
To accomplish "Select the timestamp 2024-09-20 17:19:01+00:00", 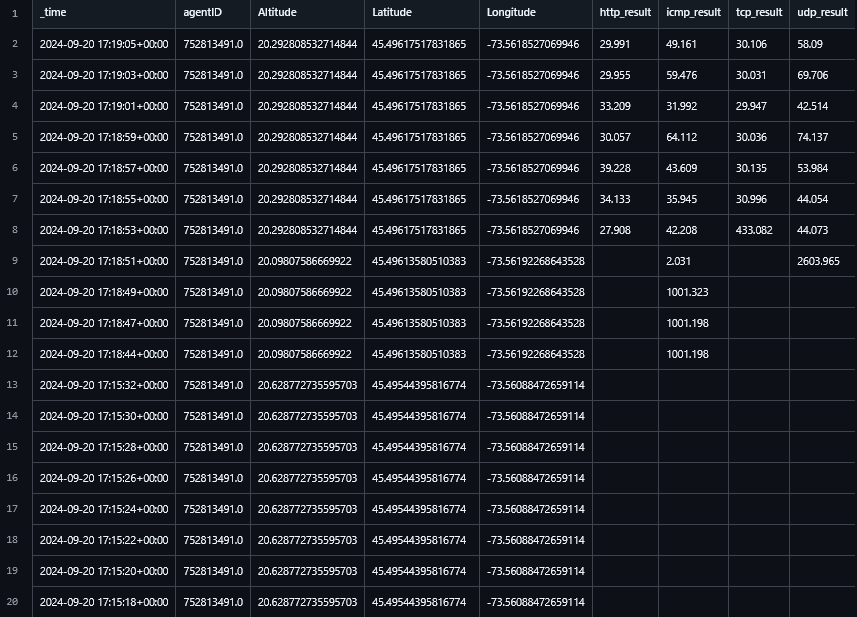I will (104, 107).
